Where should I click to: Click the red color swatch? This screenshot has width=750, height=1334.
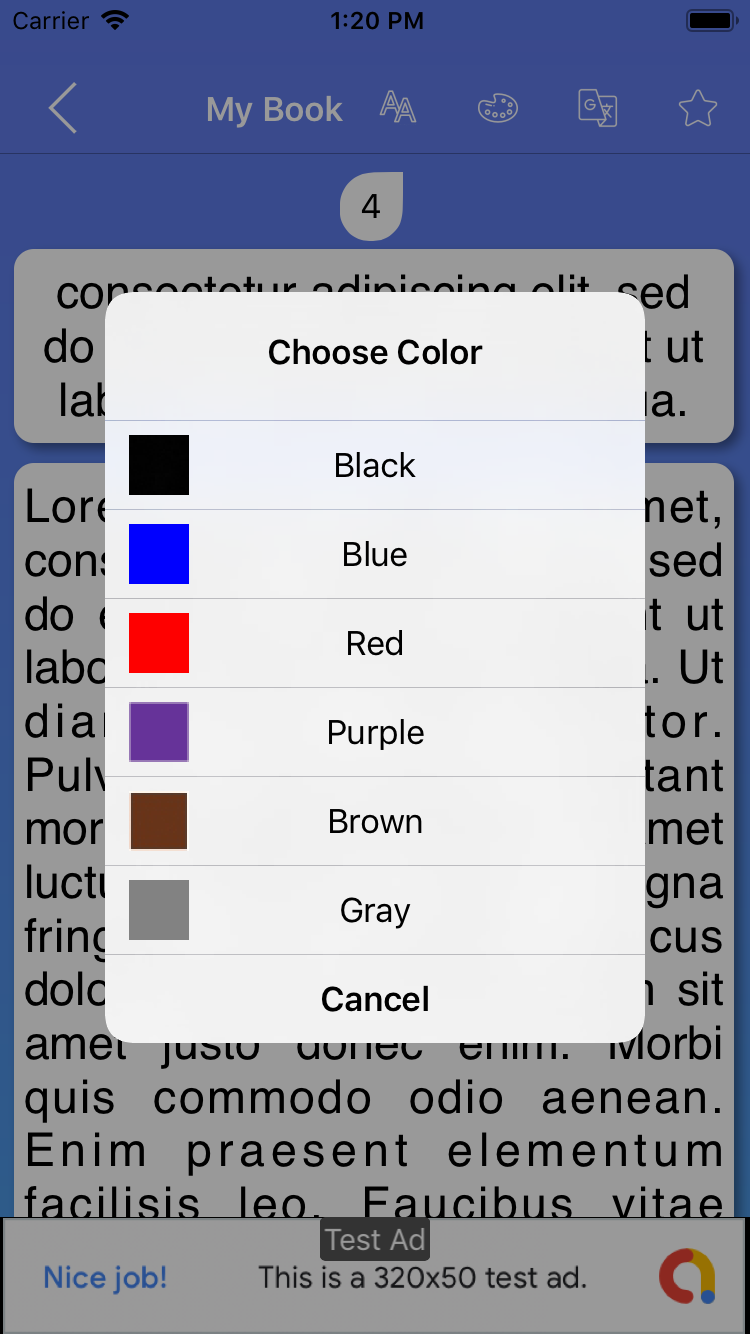(159, 643)
